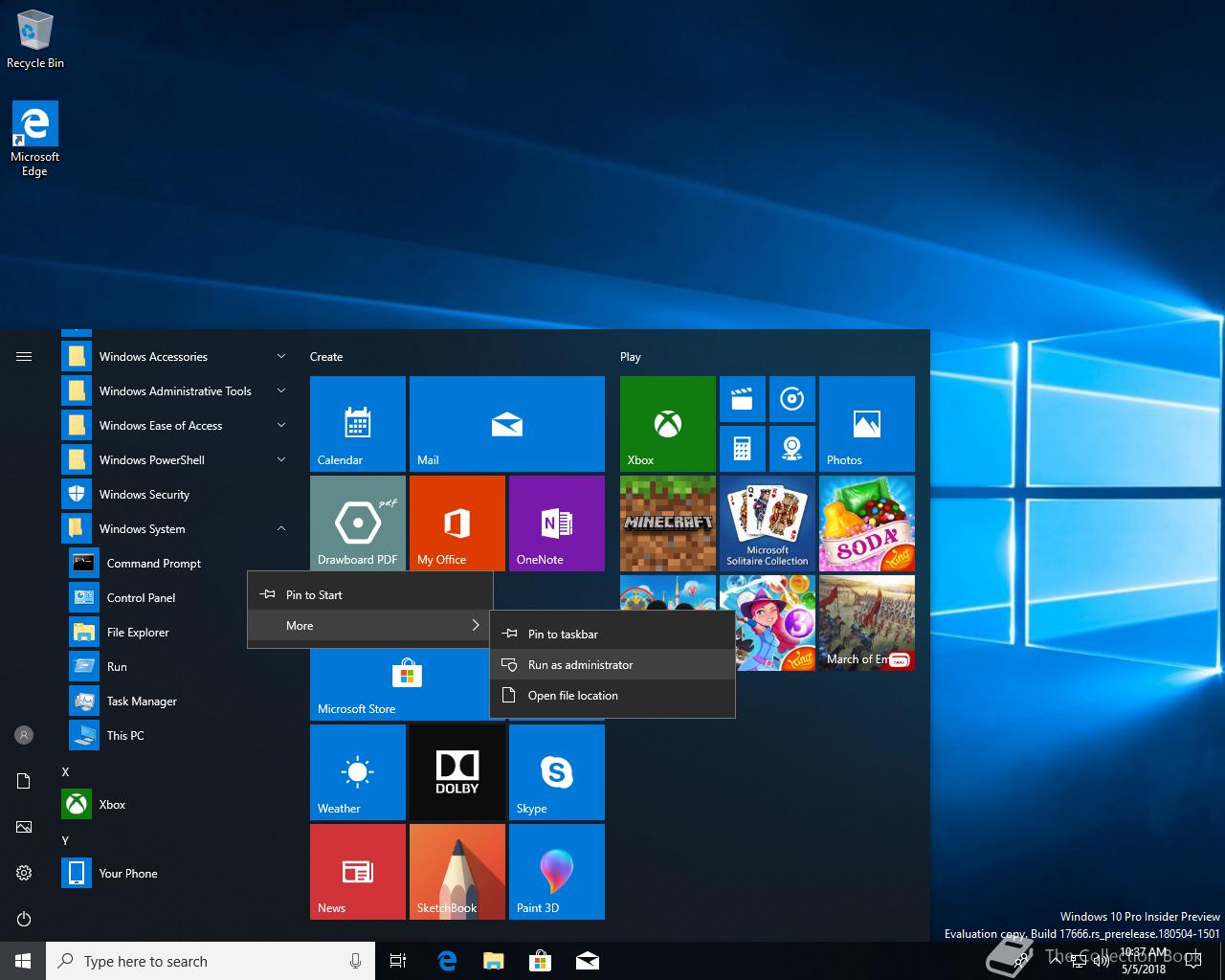Click the Power icon in Start sidebar
1225x980 pixels.
[24, 919]
